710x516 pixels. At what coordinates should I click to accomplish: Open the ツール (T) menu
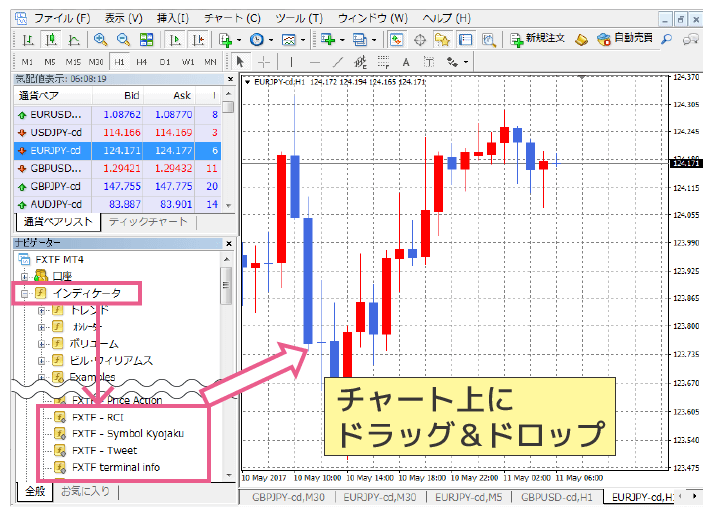299,18
